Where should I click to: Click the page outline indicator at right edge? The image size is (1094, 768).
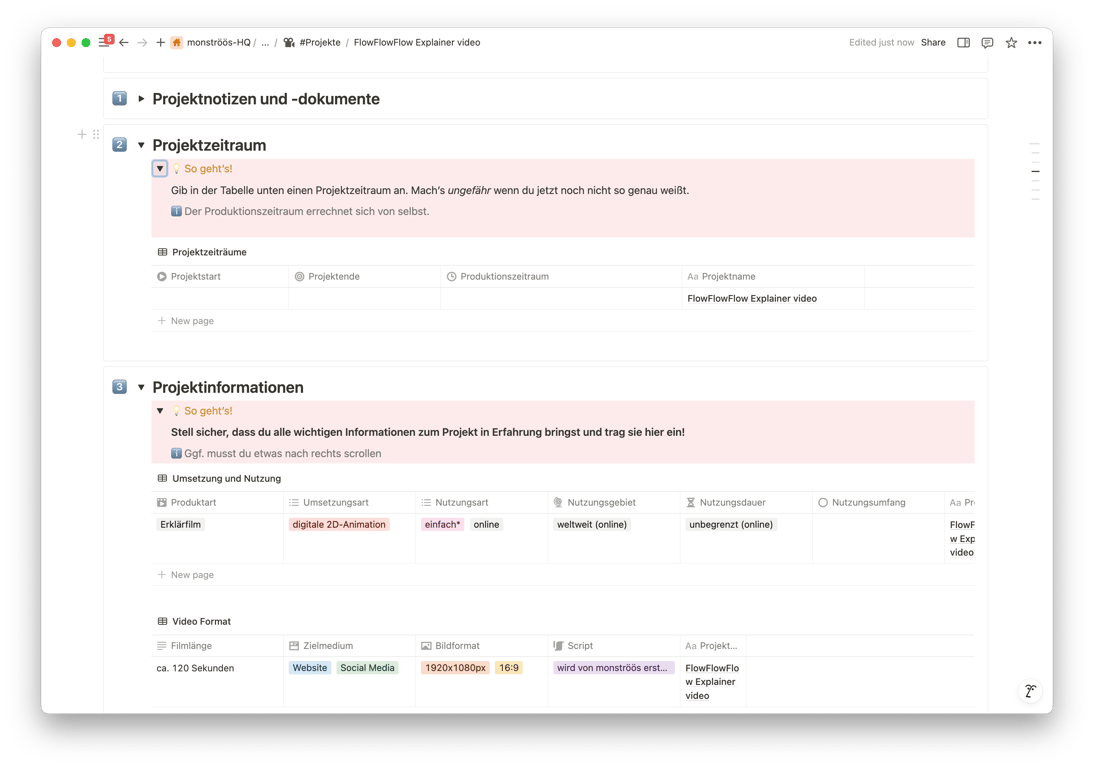click(1035, 172)
